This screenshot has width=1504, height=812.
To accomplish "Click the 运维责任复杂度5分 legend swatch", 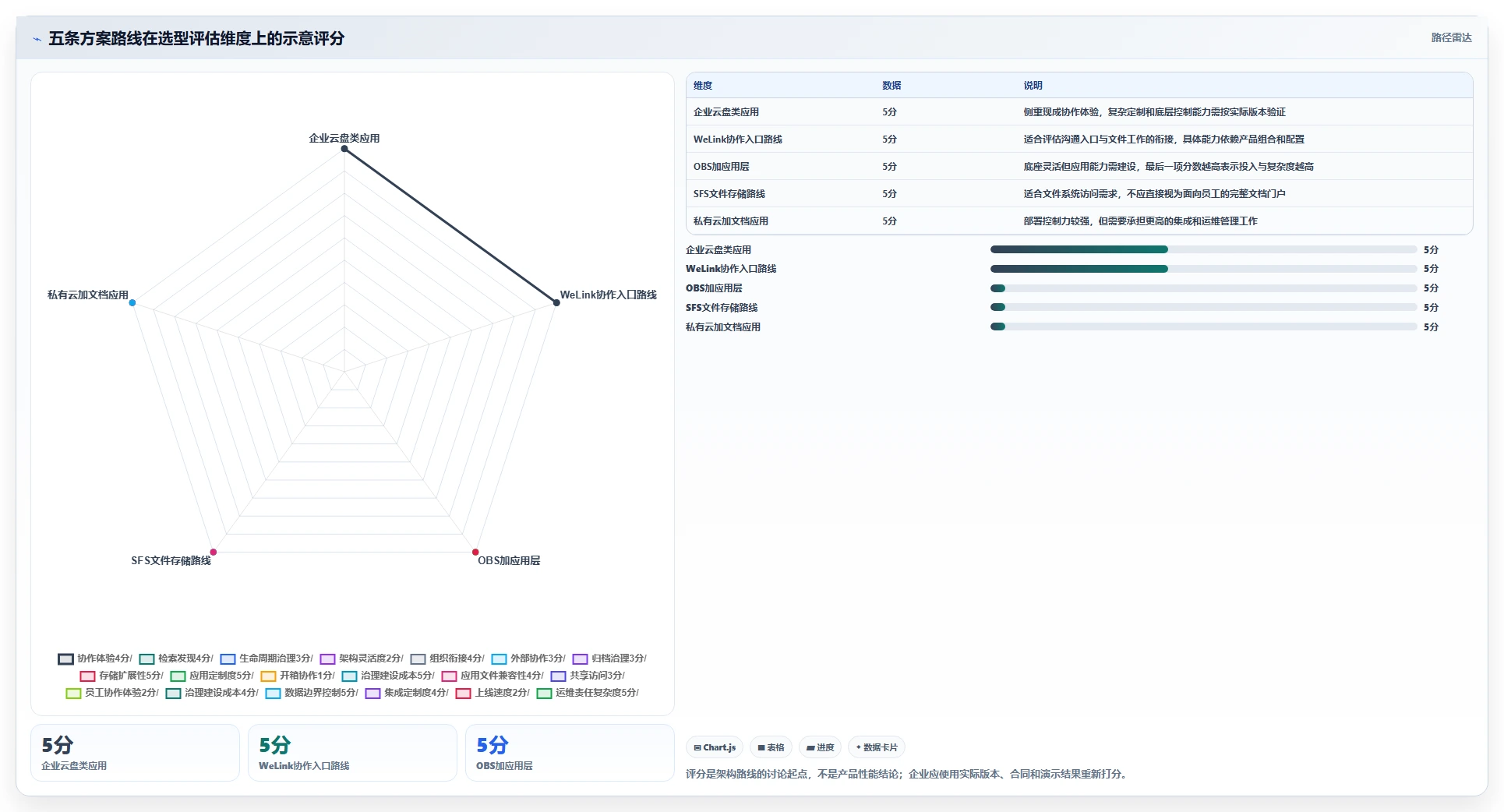I will coord(544,693).
